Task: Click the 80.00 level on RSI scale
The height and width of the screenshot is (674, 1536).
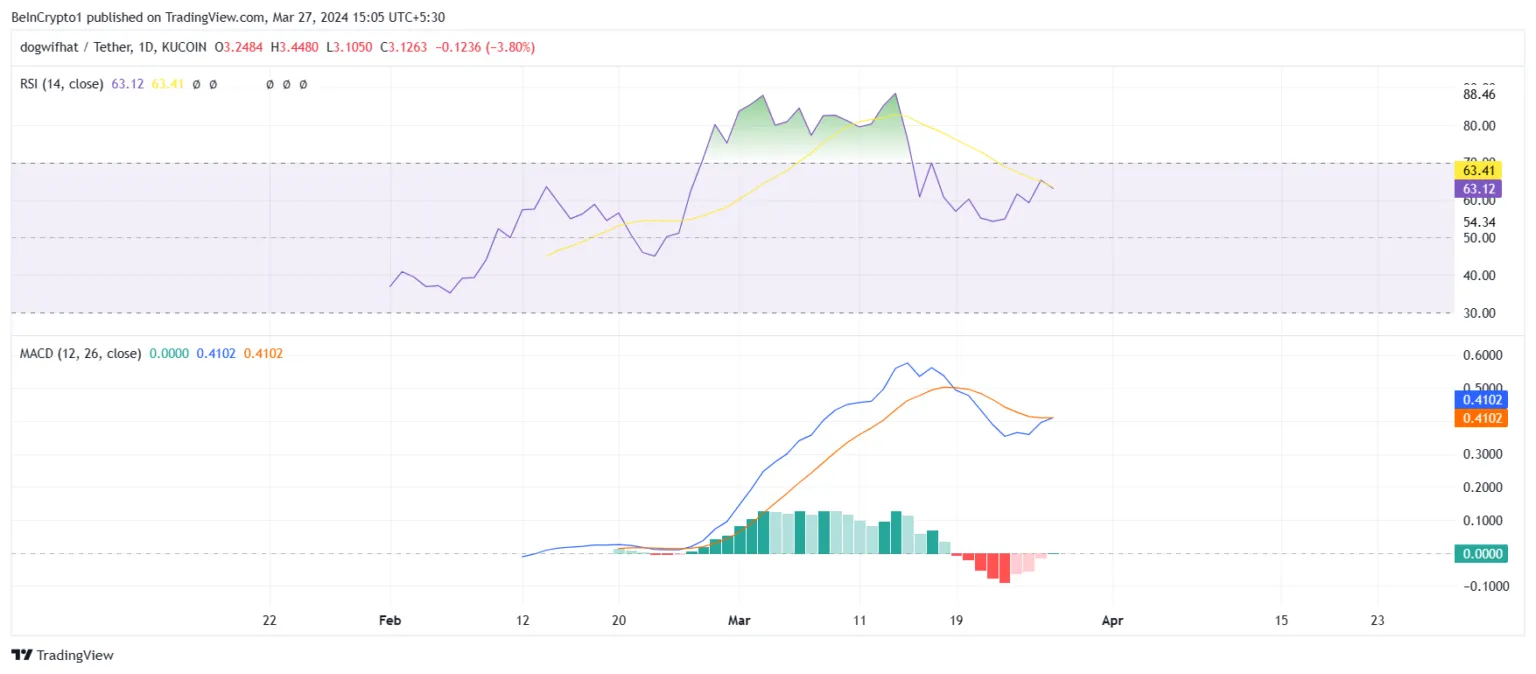Action: [1478, 126]
